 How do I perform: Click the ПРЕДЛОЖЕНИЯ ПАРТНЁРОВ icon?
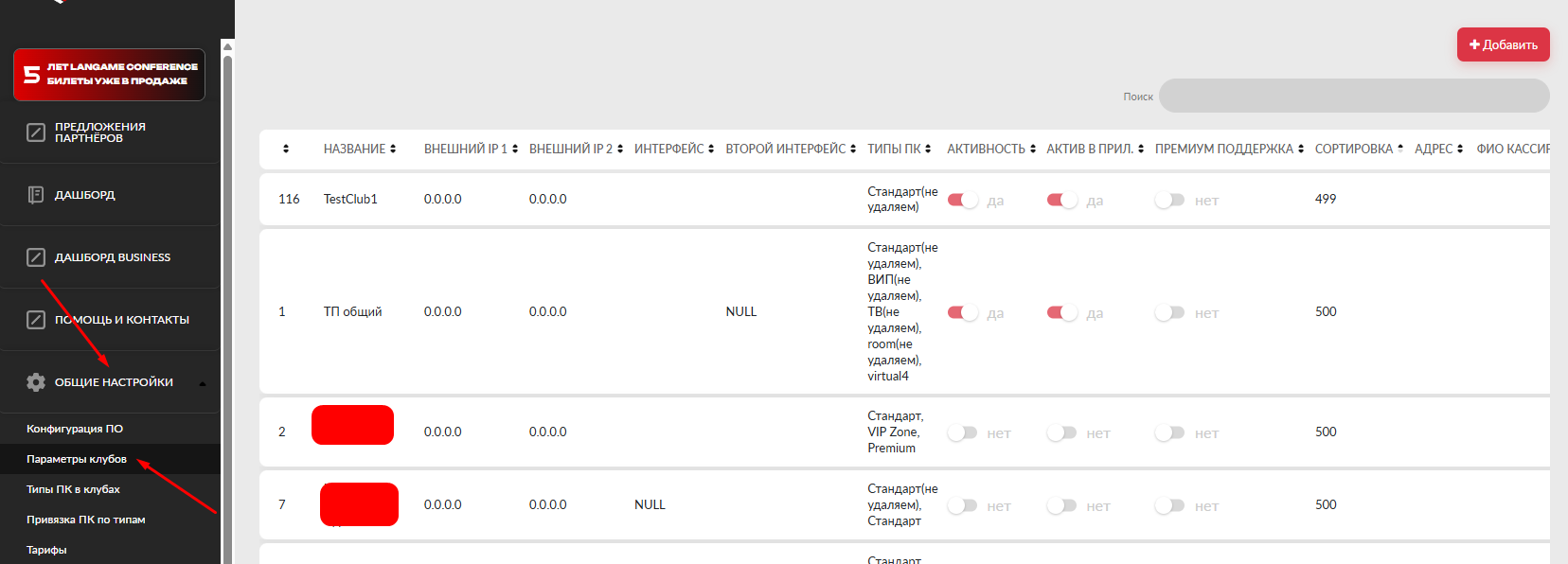(36, 132)
